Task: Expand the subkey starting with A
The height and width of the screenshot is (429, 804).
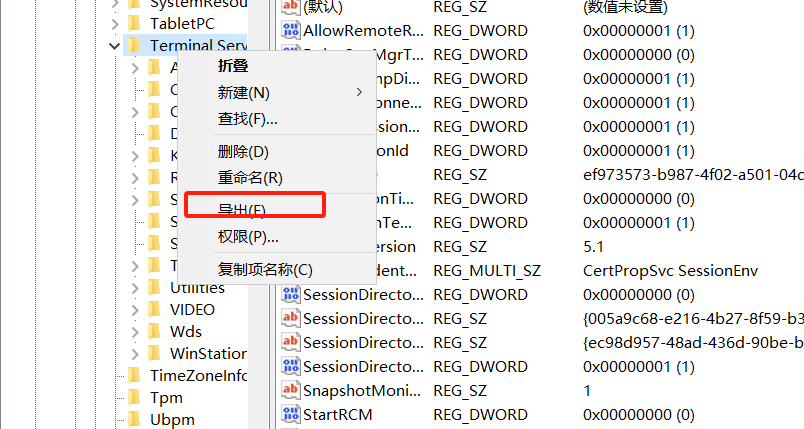Action: (x=135, y=68)
